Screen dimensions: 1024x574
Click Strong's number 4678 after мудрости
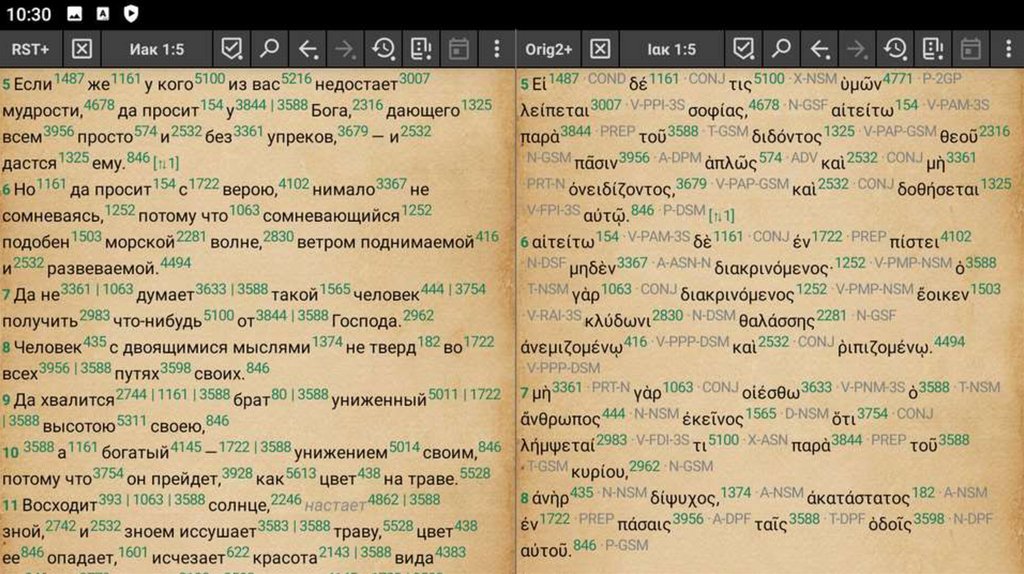click(x=99, y=104)
